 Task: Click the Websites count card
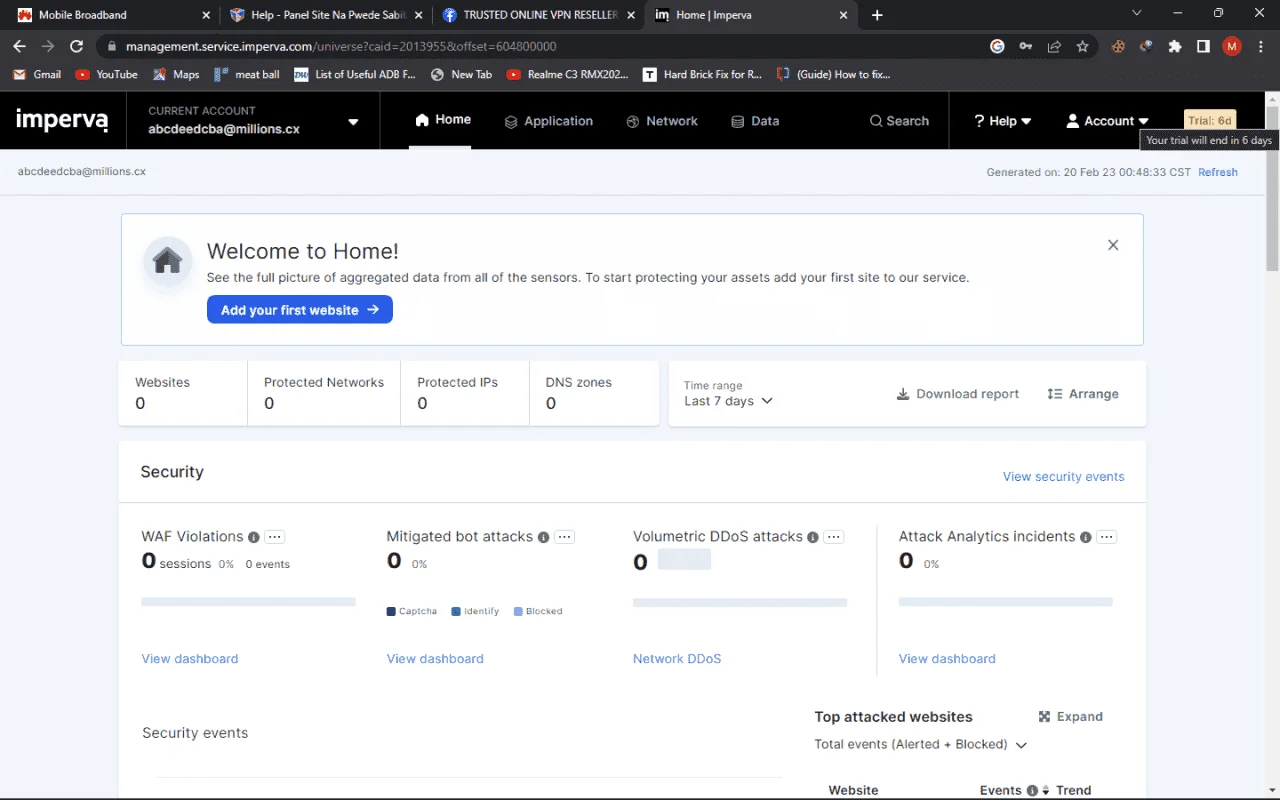pyautogui.click(x=183, y=393)
